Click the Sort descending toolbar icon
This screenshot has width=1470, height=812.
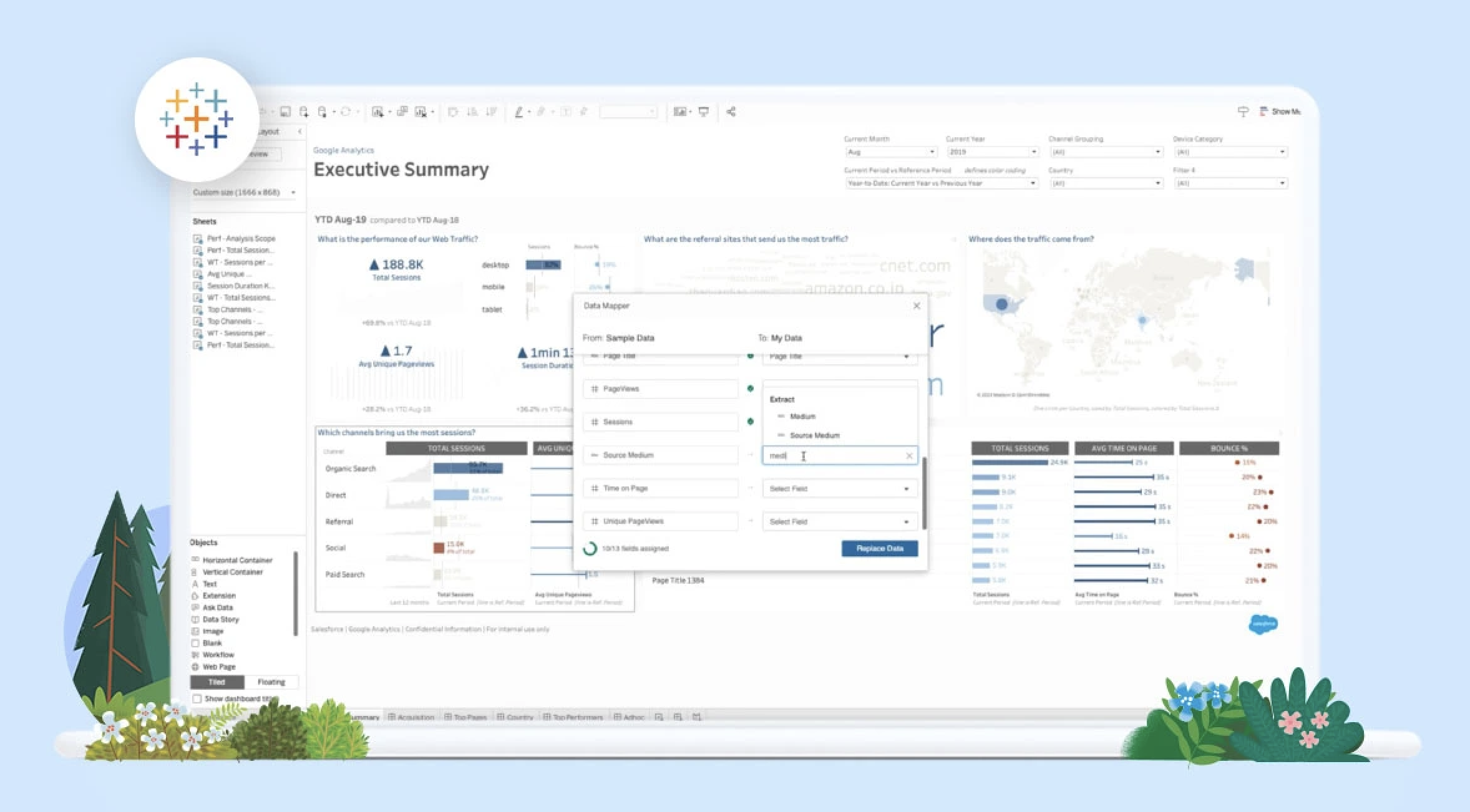[x=491, y=112]
